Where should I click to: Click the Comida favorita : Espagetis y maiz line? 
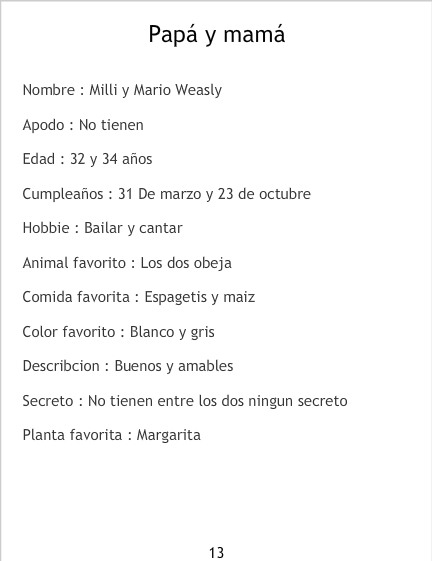point(139,298)
